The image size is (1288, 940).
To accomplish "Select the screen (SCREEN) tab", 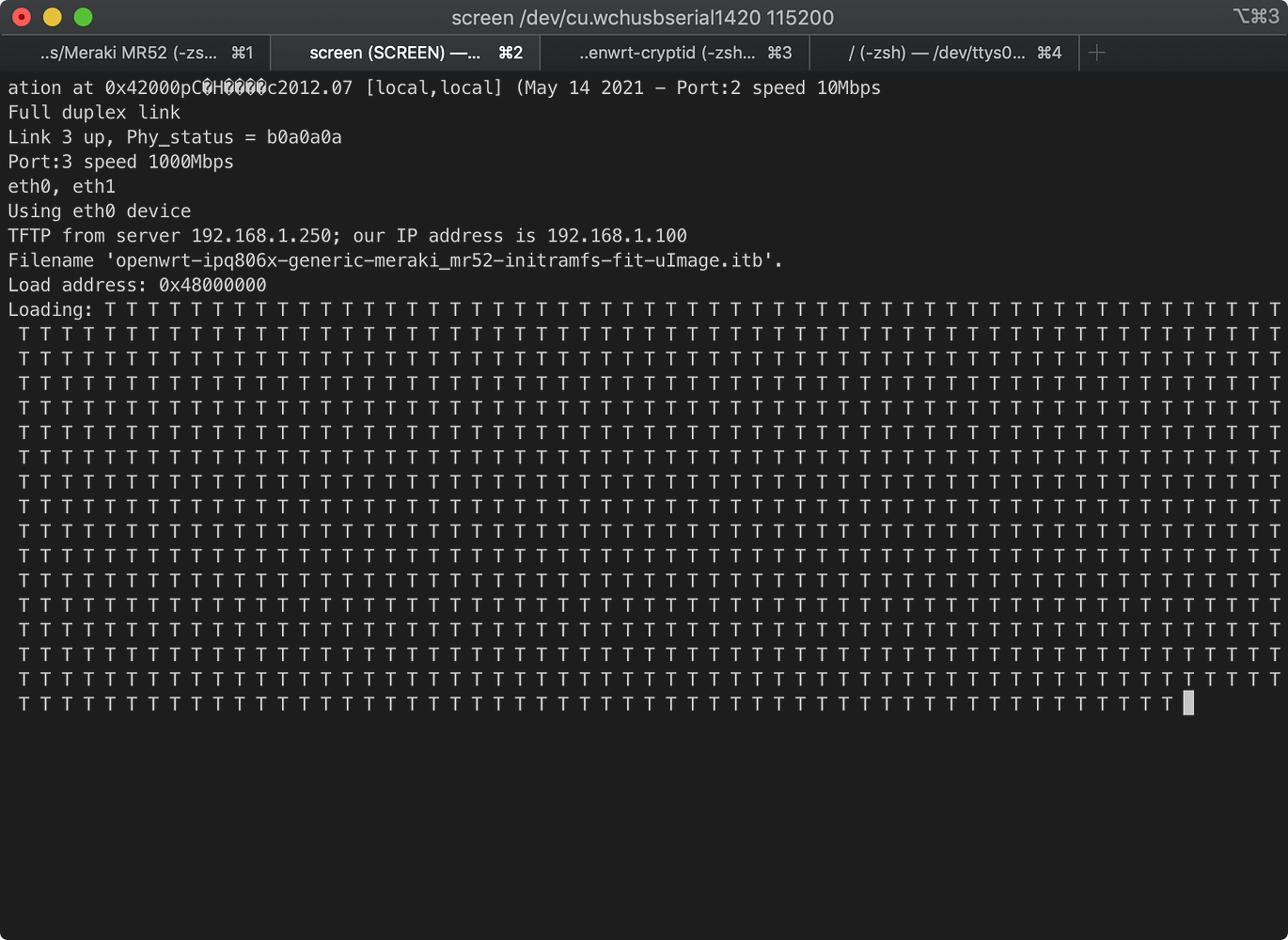I will [x=404, y=53].
